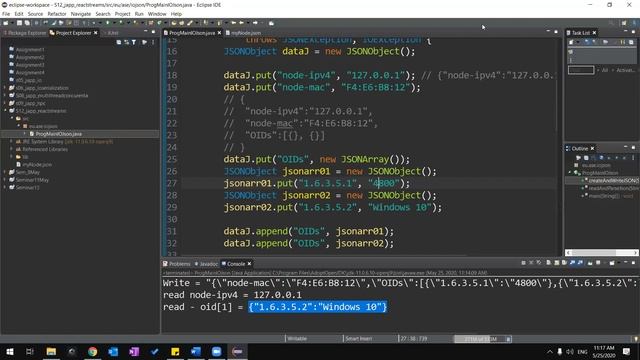The width and height of the screenshot is (640, 360).
Task: Run garbage collector from heap status icon
Action: (508, 339)
